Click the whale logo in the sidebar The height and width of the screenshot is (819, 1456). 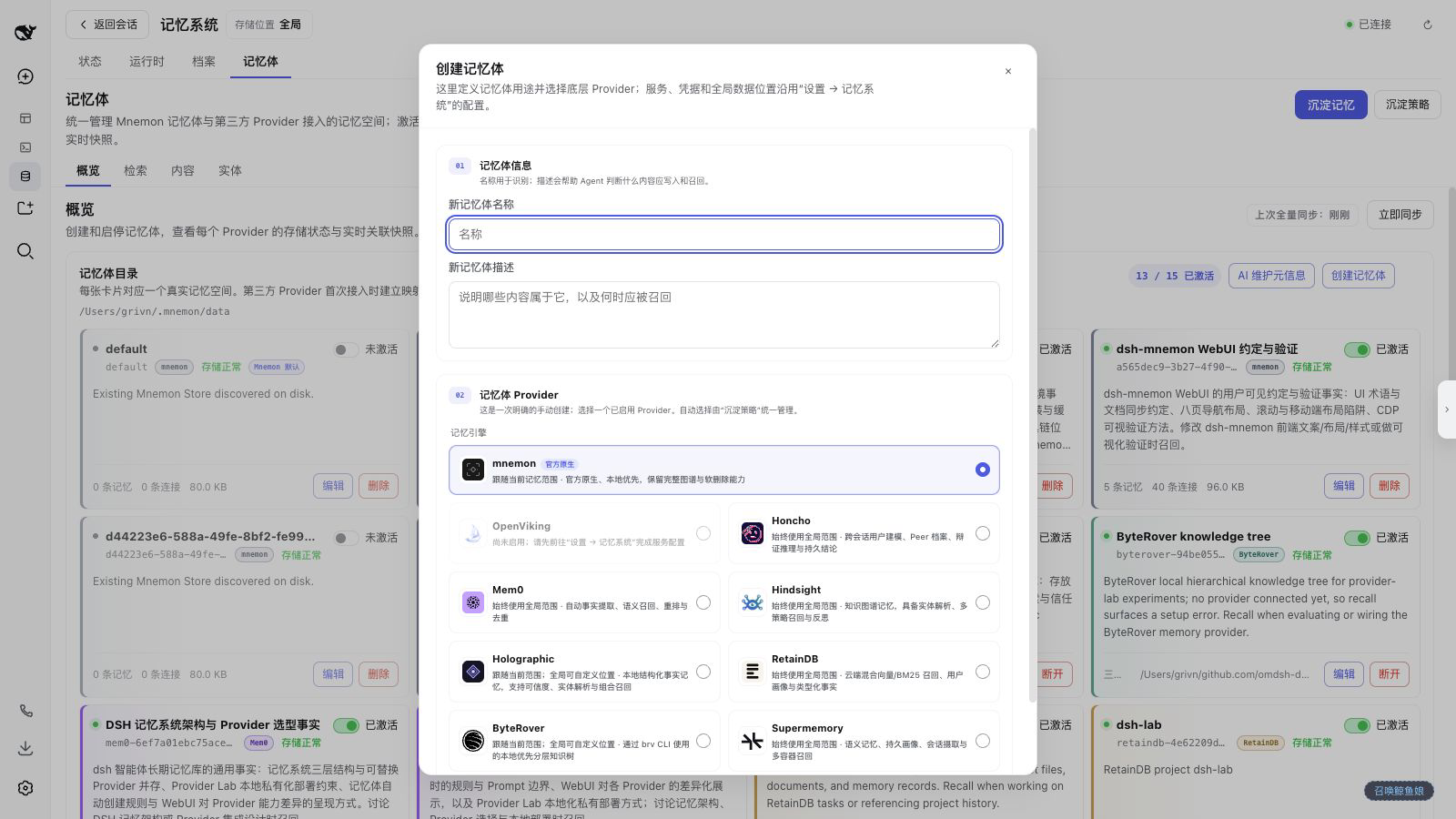coord(25,32)
